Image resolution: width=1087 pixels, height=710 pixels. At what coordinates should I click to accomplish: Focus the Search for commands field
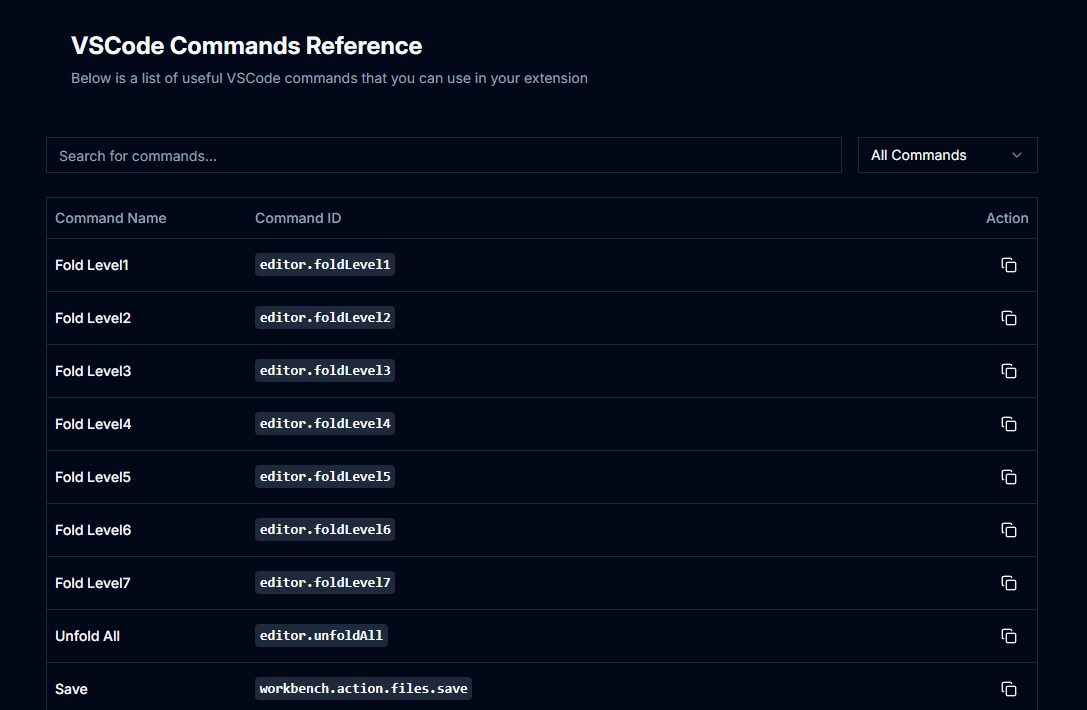(444, 155)
